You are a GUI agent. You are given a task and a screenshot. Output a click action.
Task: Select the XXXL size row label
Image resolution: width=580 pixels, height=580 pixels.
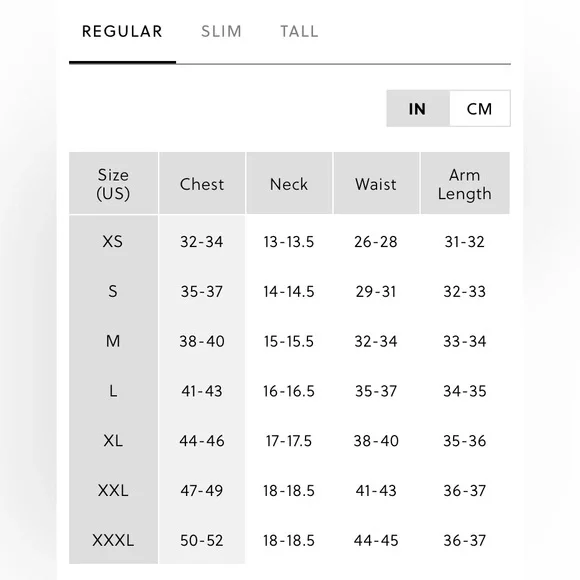(113, 540)
